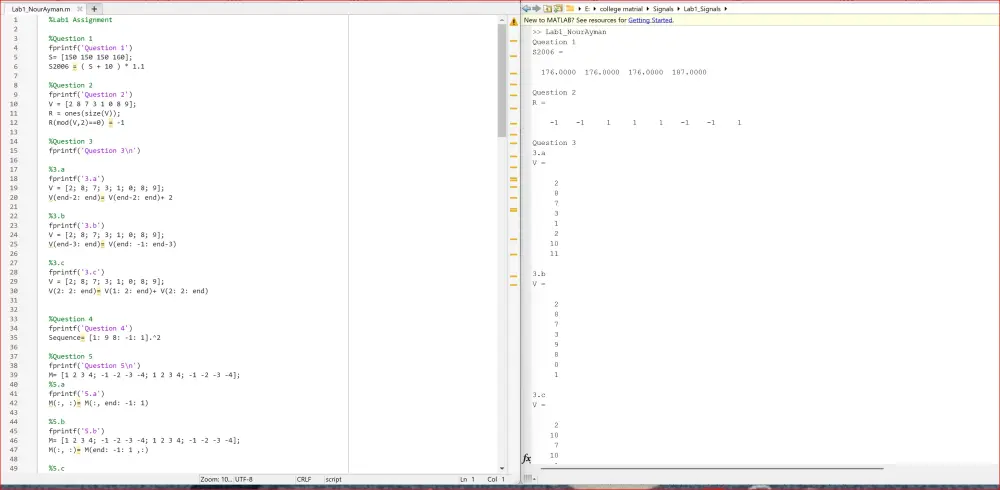Click CRLF line ending indicator
The image size is (1000, 490).
[x=304, y=479]
